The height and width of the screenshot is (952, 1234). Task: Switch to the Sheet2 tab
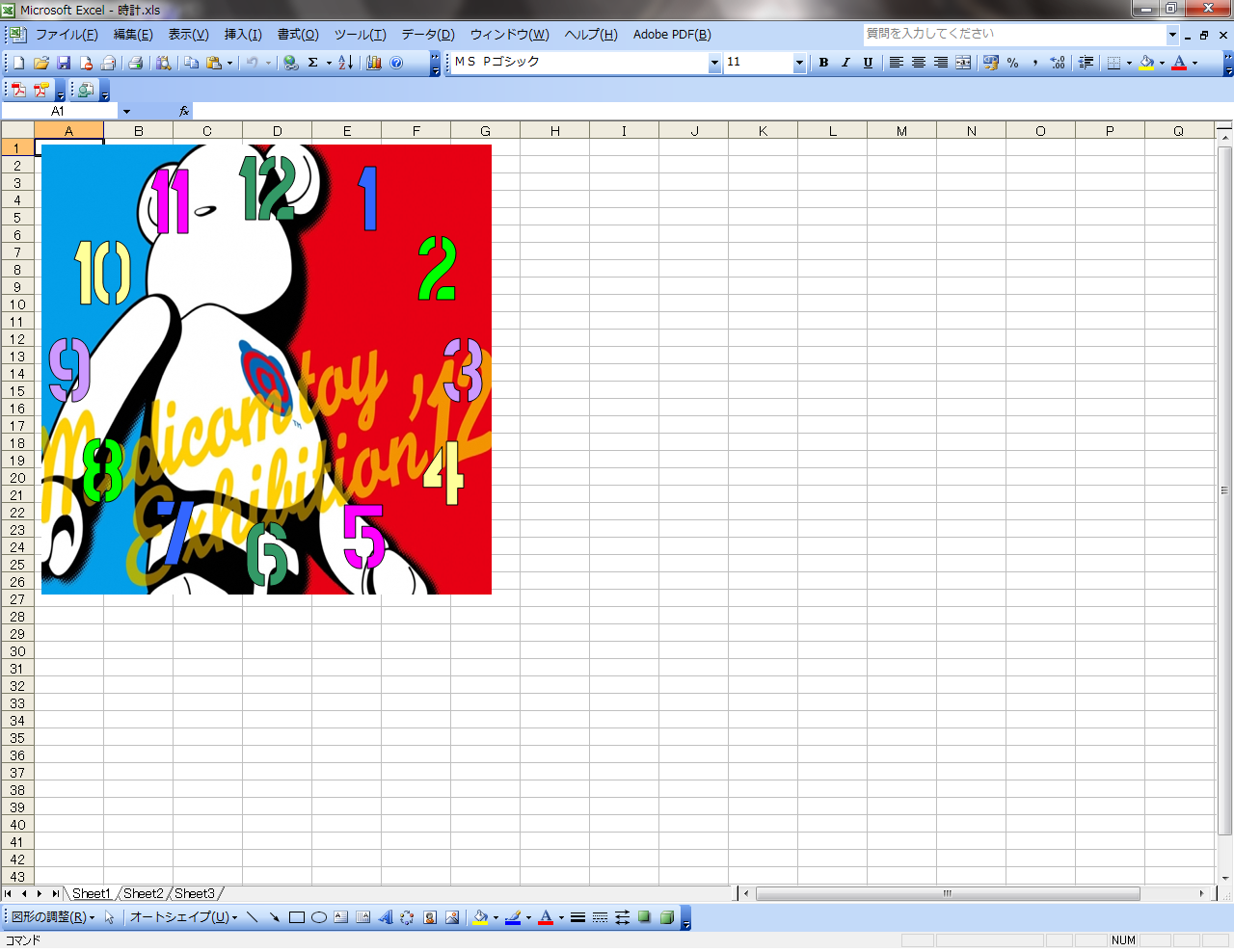tap(144, 893)
